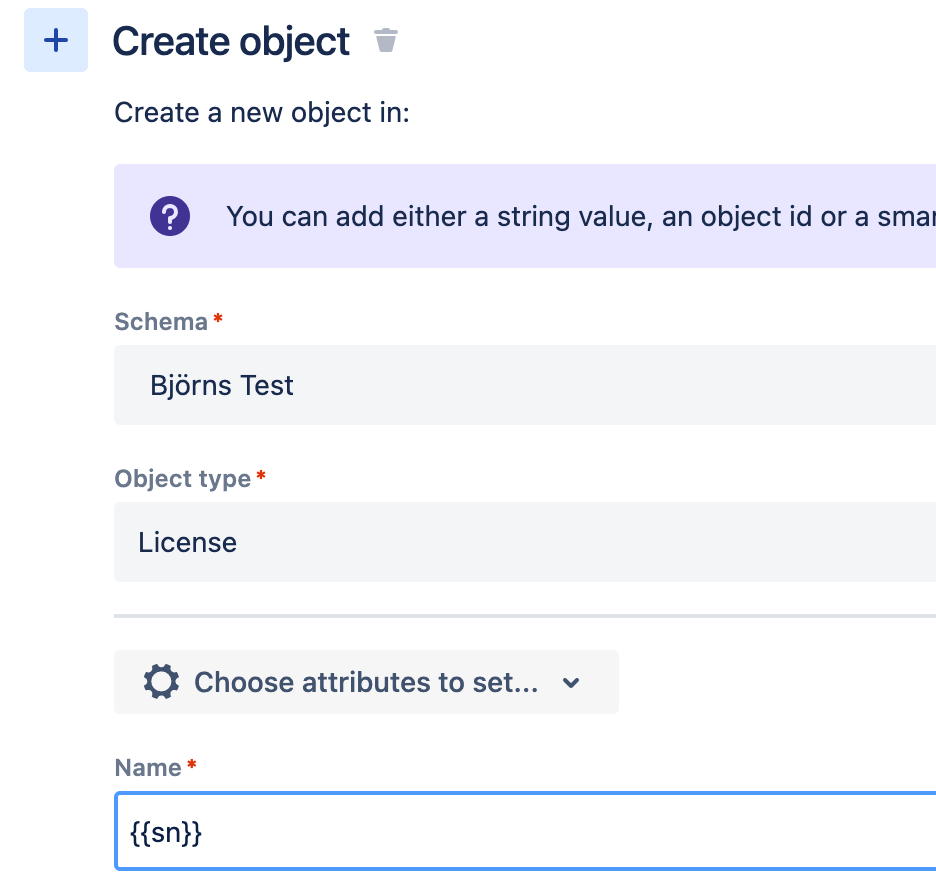936x894 pixels.
Task: Click the gear icon on Choose attributes button
Action: click(160, 682)
